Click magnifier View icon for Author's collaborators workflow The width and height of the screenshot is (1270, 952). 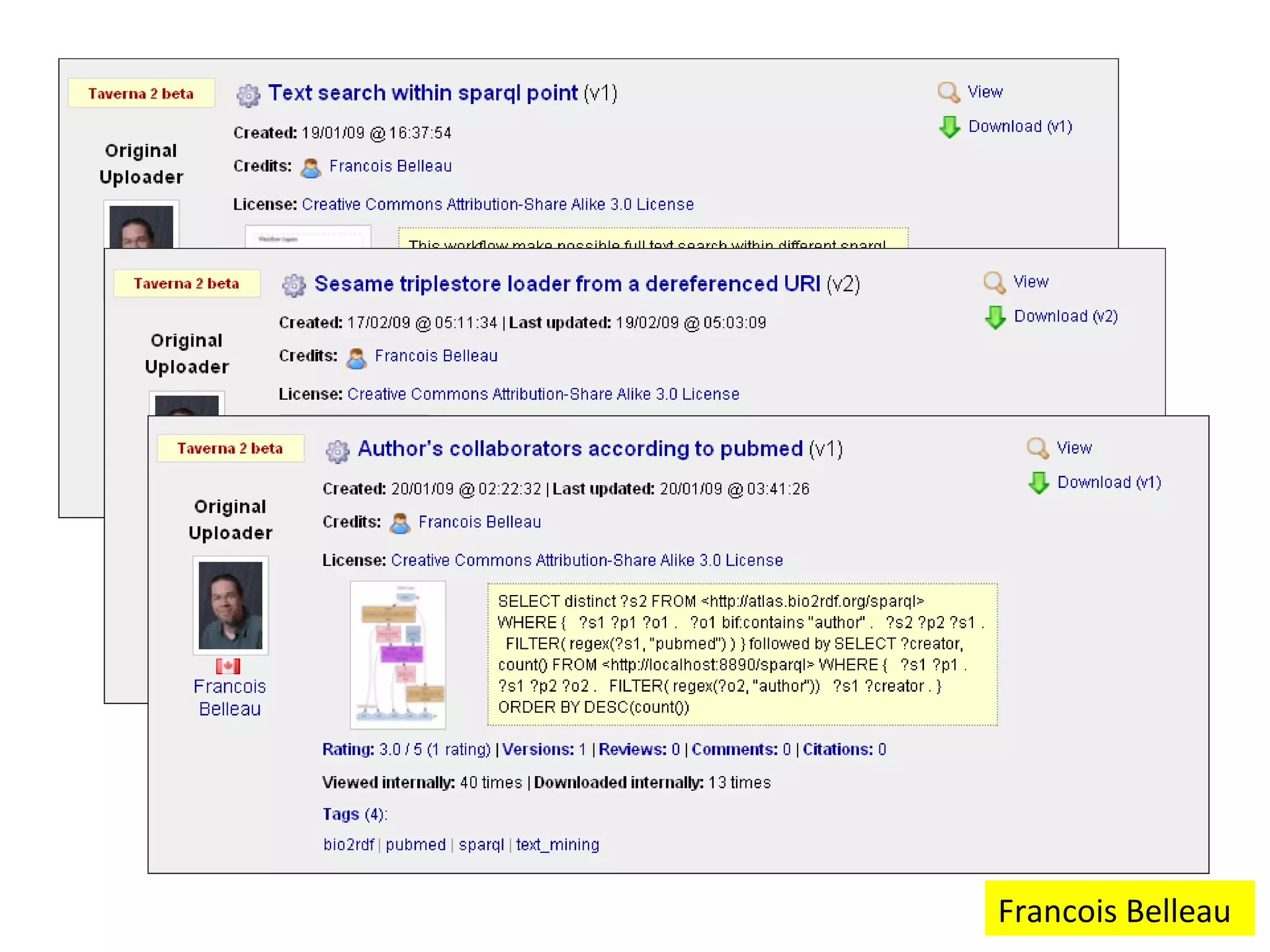point(1037,448)
